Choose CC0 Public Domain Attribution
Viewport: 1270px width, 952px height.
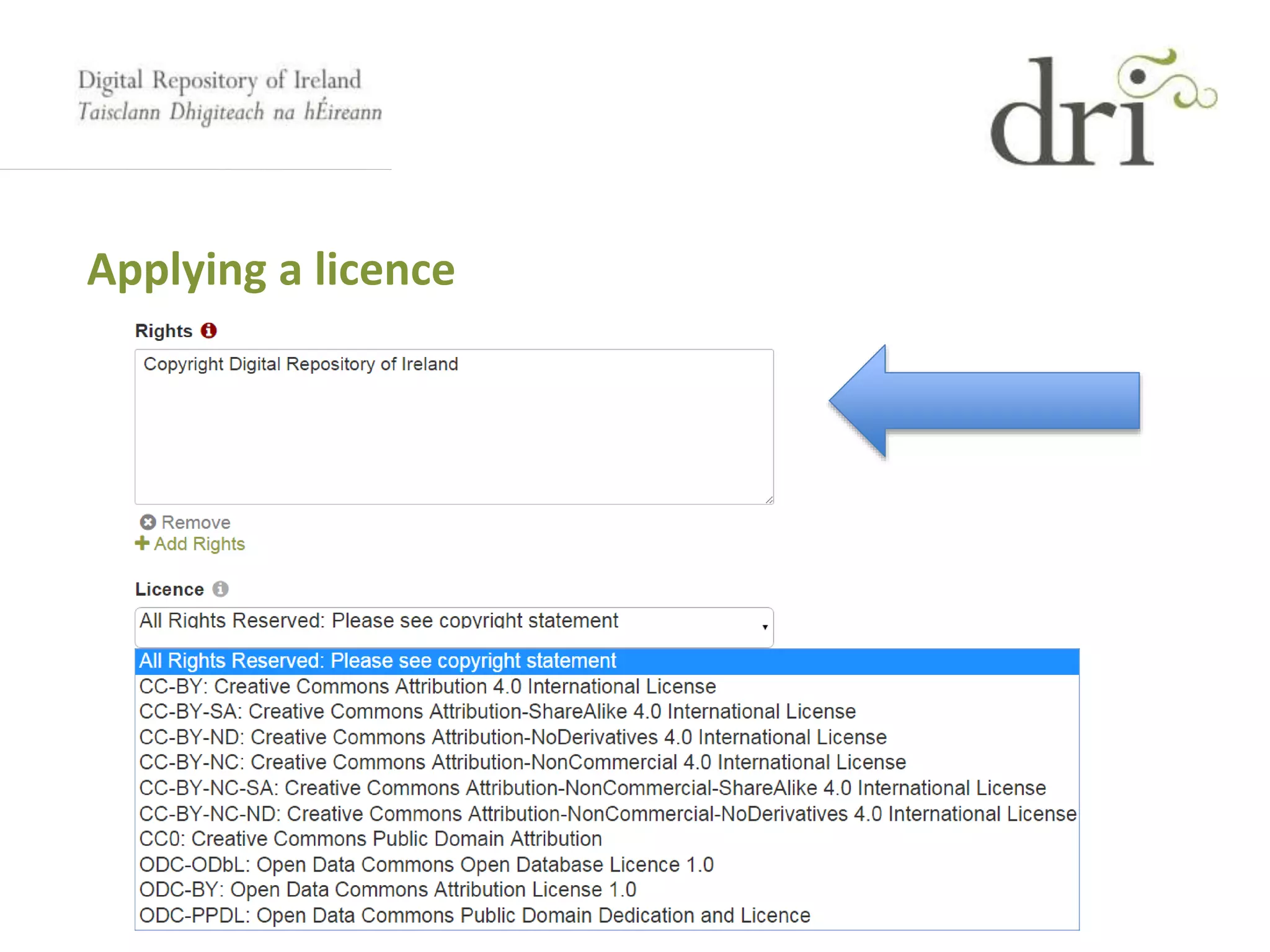(607, 839)
